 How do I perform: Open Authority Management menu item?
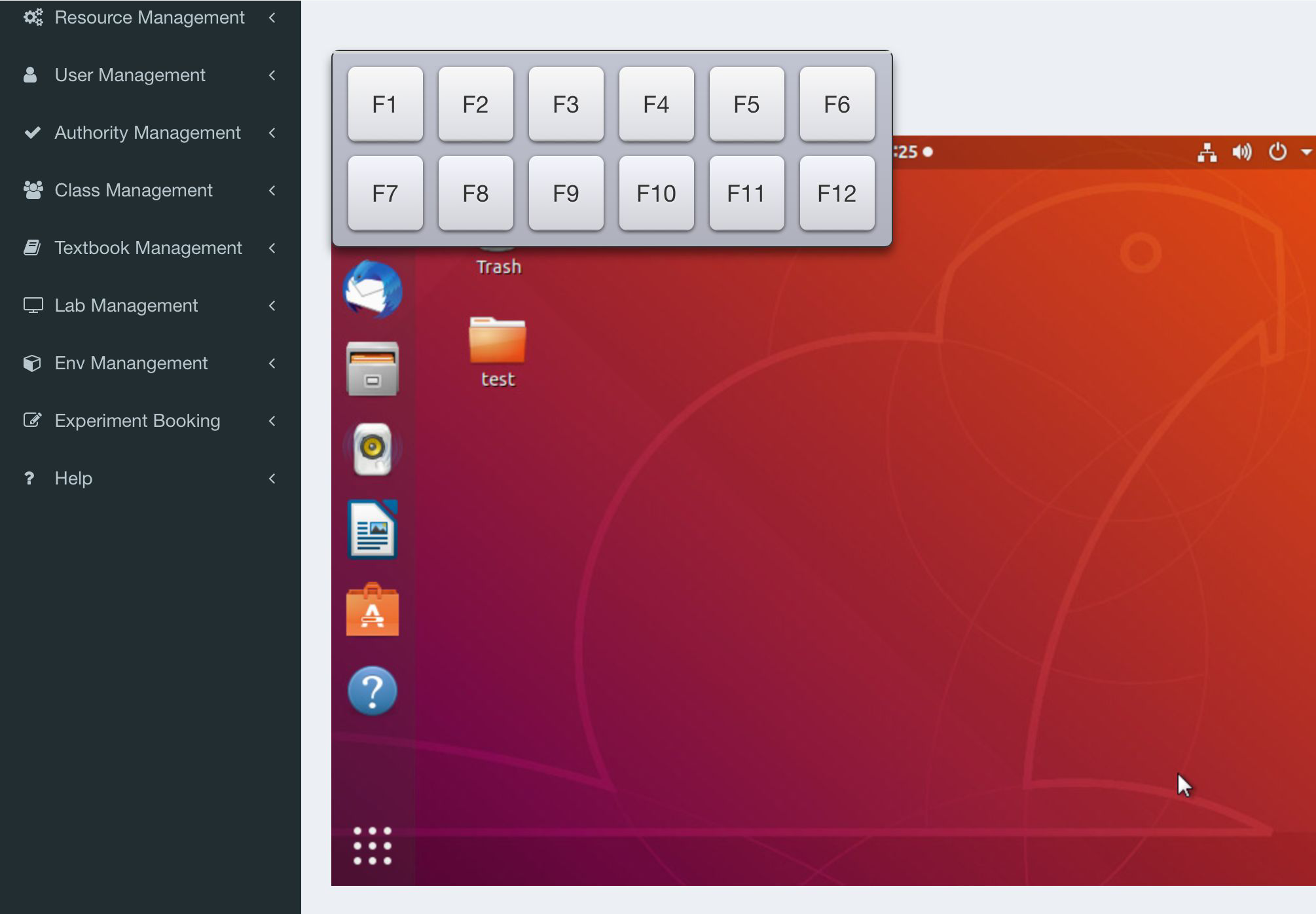click(151, 132)
